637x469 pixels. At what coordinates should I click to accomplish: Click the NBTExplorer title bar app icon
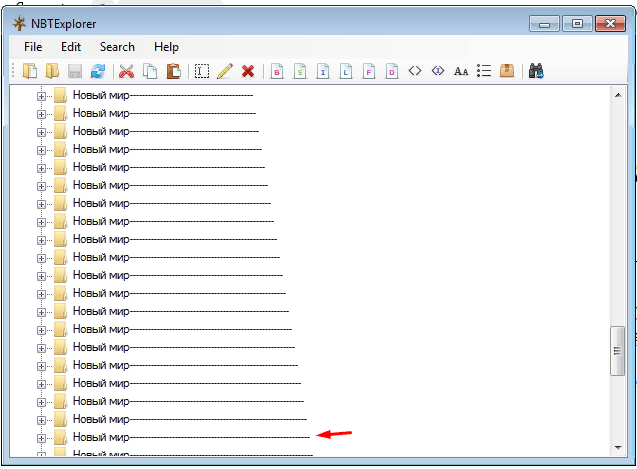tap(19, 24)
